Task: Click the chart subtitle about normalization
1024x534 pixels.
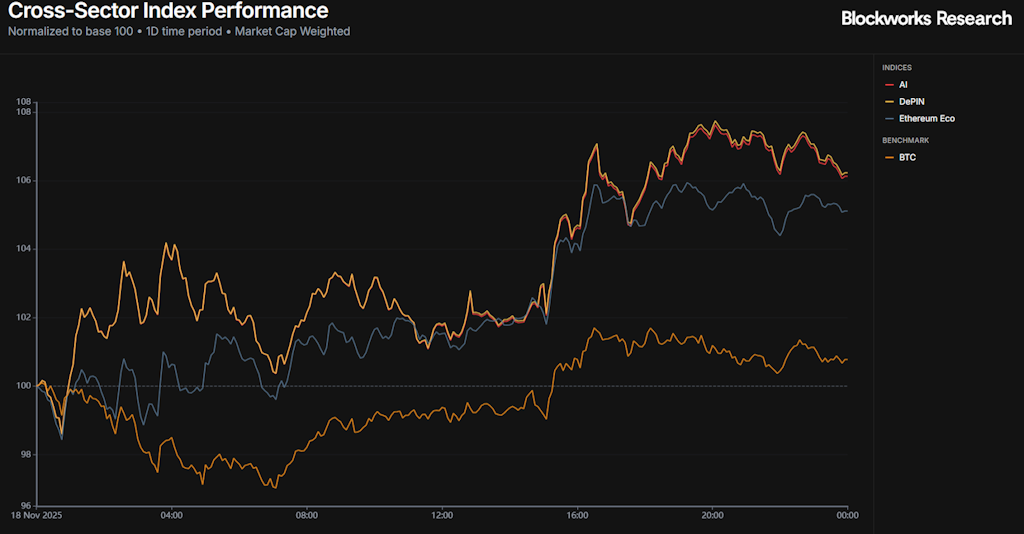Action: tap(179, 31)
